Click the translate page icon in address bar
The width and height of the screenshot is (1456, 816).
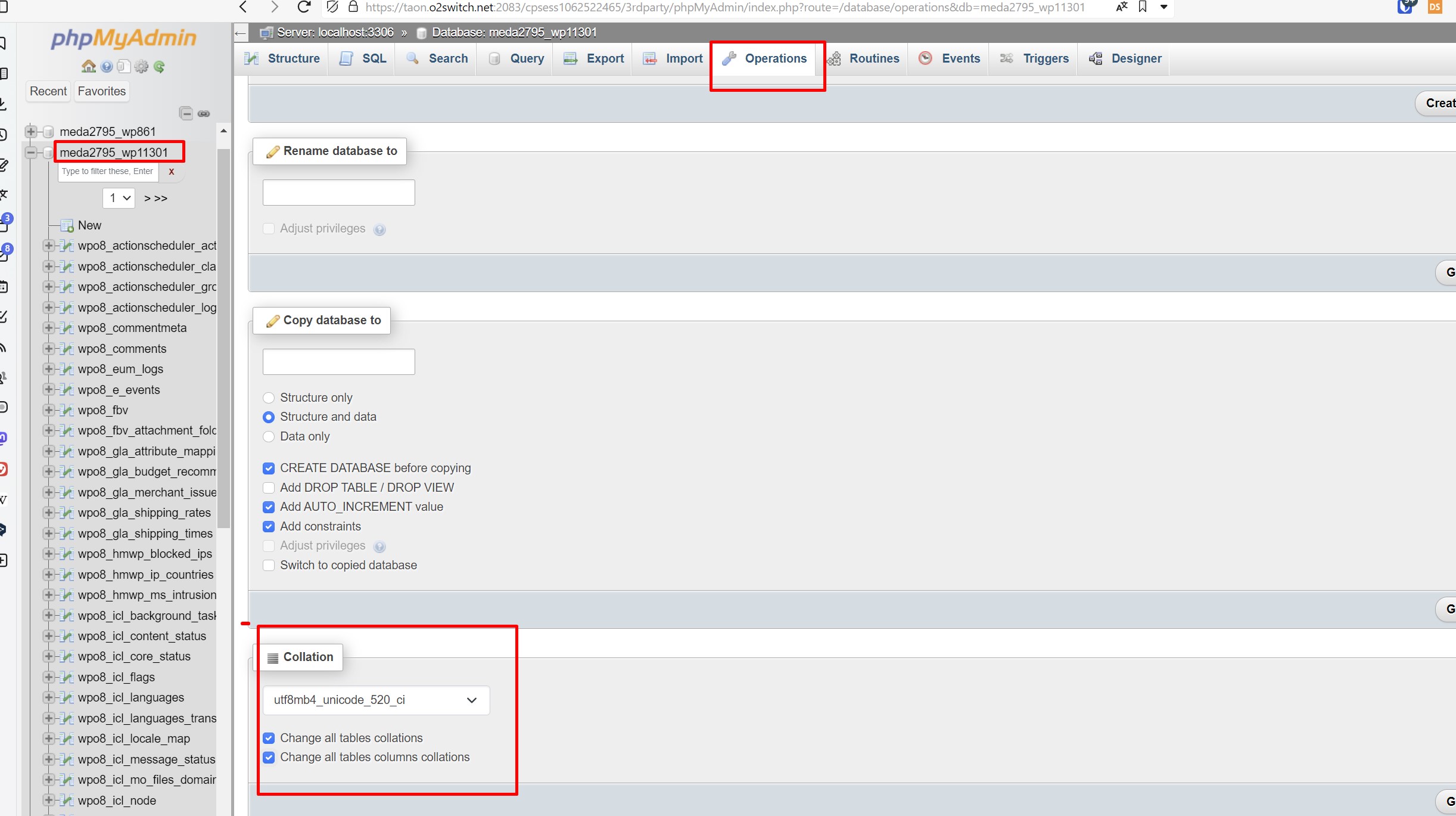(x=1121, y=7)
